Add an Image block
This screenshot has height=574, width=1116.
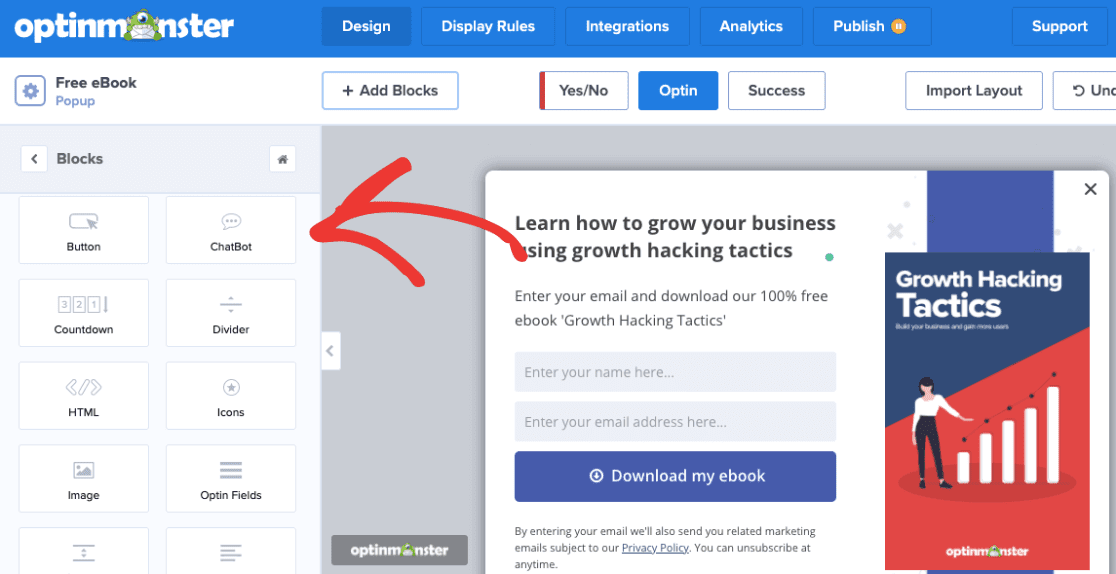[83, 479]
